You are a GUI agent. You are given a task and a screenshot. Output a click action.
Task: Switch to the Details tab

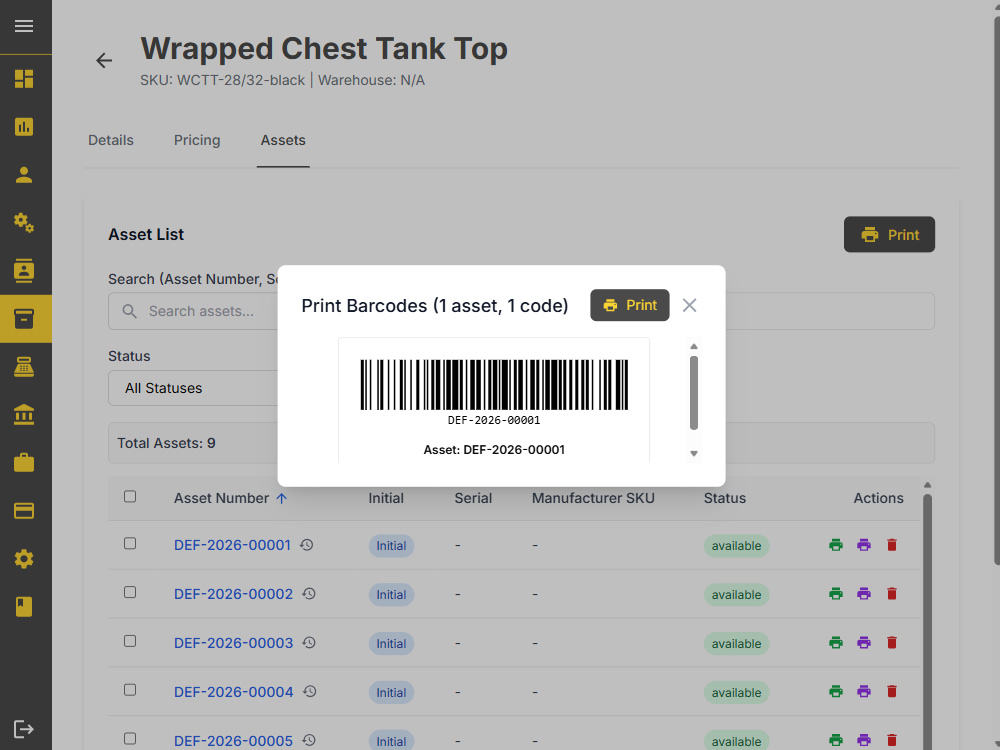pyautogui.click(x=111, y=140)
